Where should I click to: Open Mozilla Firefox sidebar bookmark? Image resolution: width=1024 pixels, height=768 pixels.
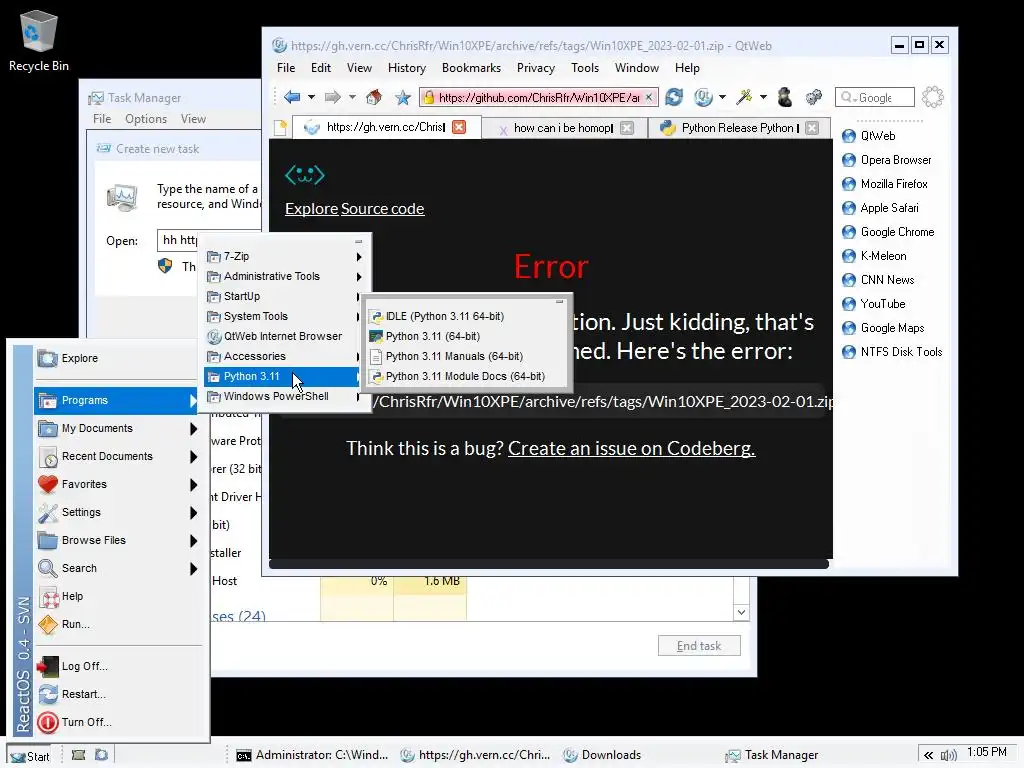(x=885, y=184)
